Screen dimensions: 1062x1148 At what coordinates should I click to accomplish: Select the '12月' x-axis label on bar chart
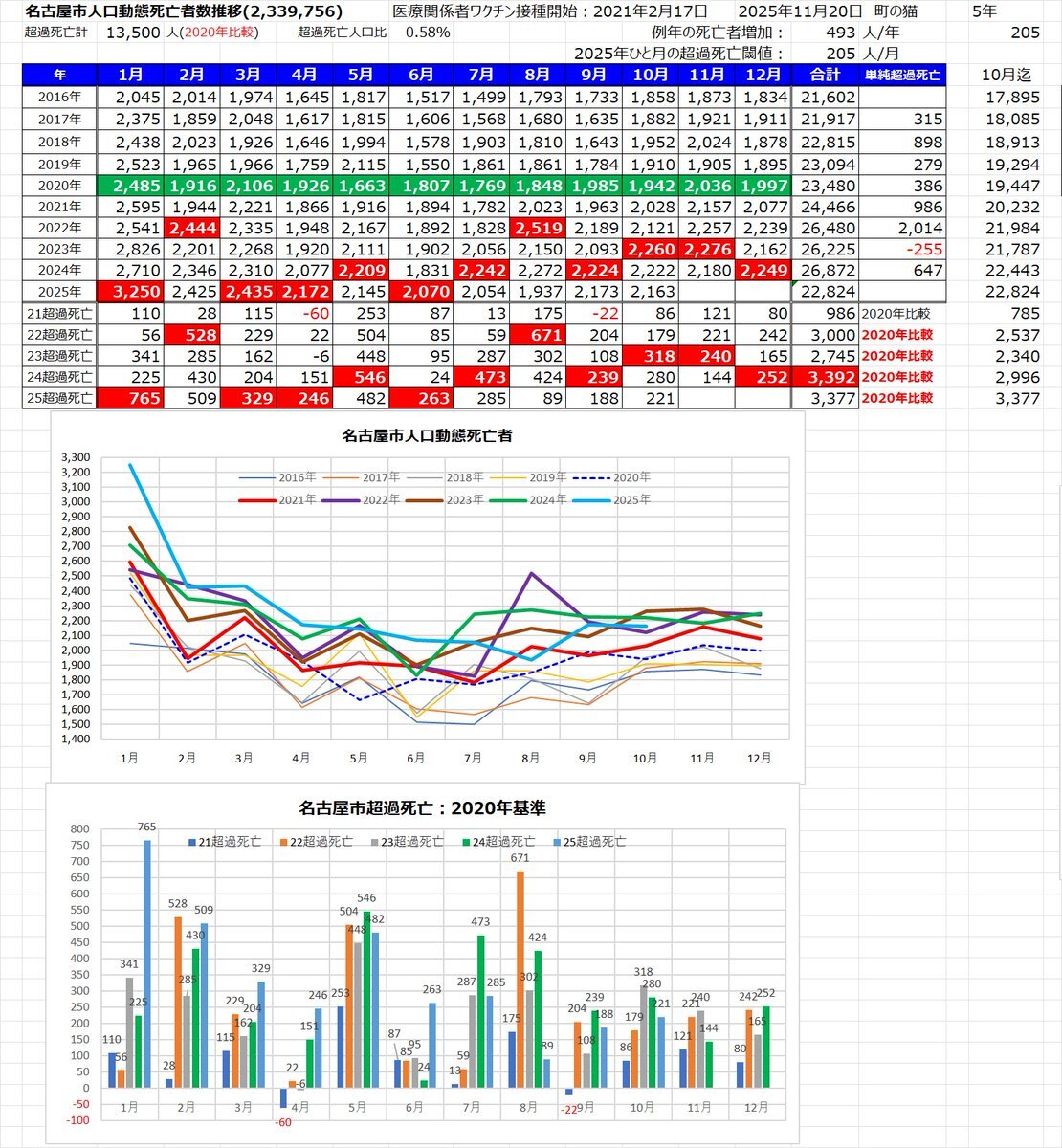coord(757,1107)
